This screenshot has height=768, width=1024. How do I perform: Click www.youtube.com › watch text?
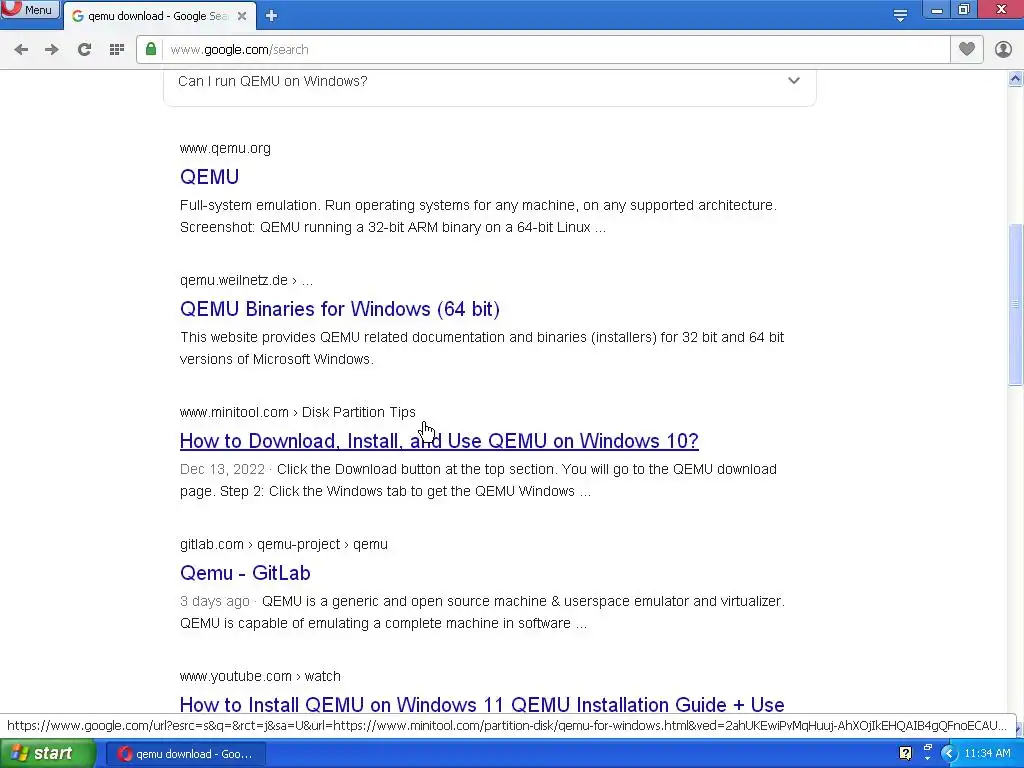click(x=260, y=676)
